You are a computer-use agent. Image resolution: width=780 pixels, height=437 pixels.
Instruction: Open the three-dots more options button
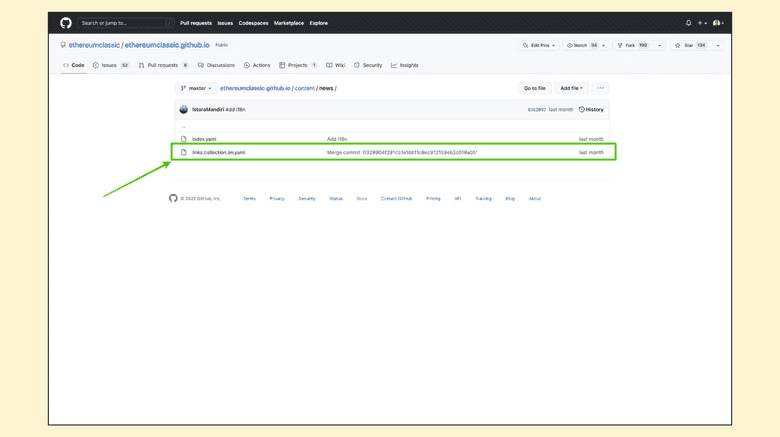[600, 88]
